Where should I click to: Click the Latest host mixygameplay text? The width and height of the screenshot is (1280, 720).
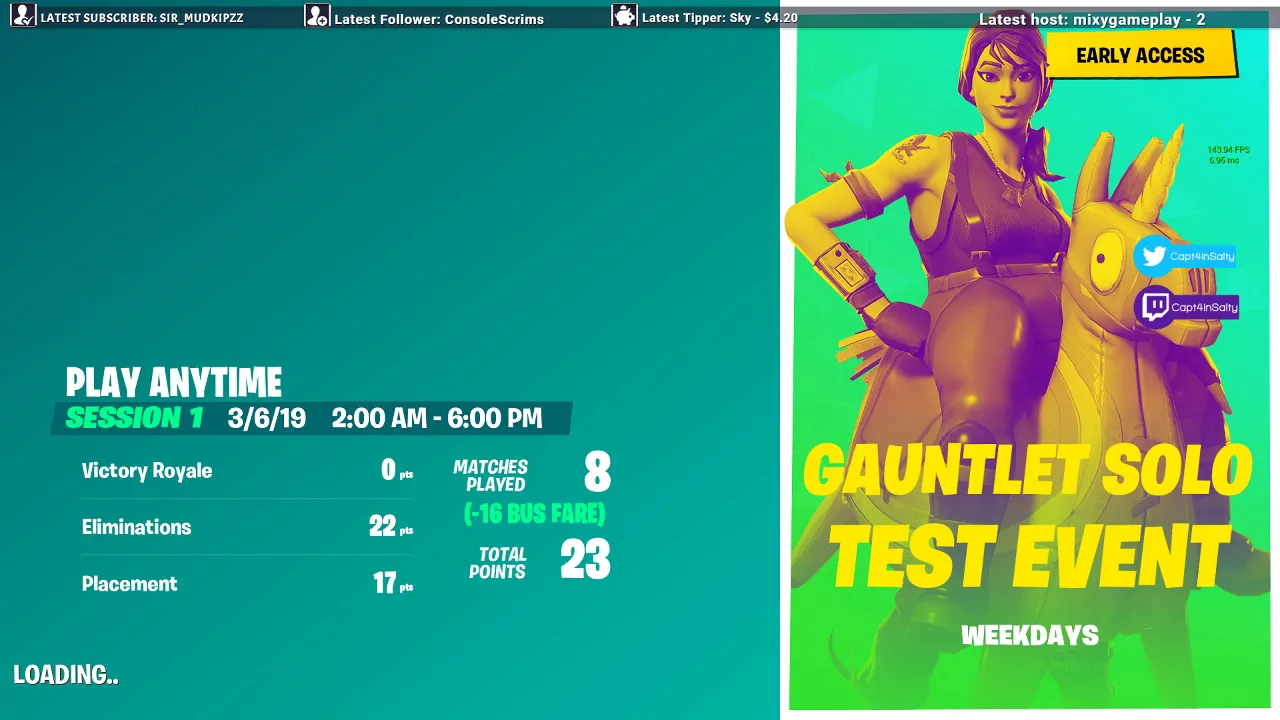(x=1092, y=20)
